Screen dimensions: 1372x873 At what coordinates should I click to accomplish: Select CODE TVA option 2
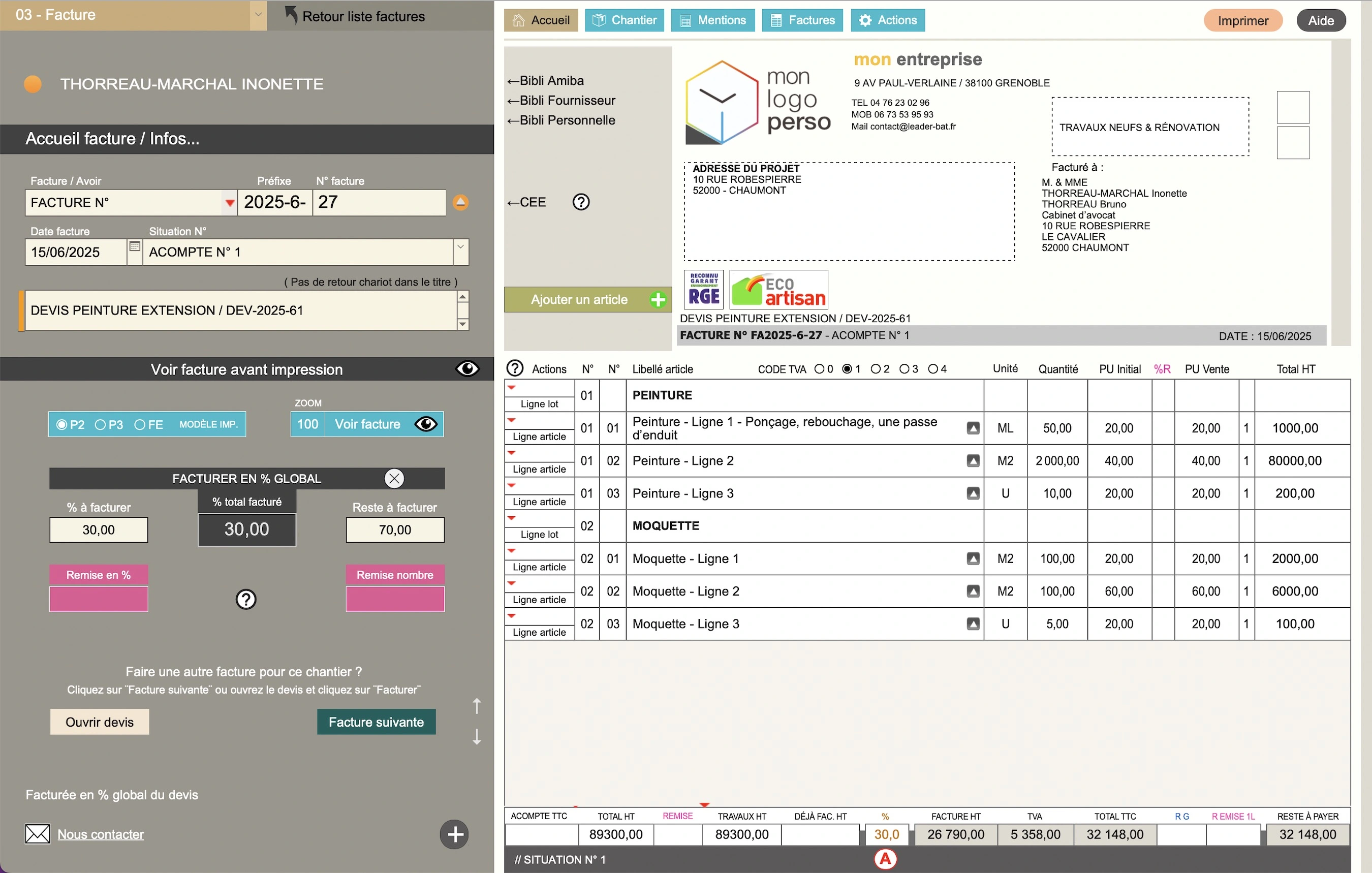(876, 369)
